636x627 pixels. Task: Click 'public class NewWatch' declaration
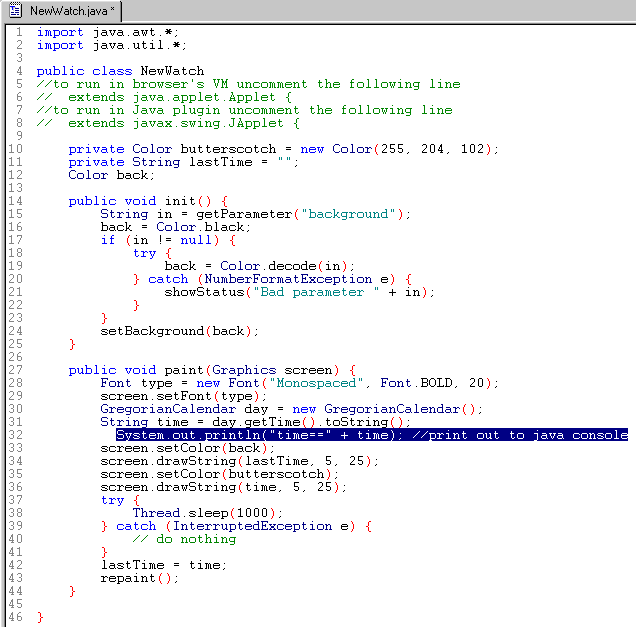(x=120, y=71)
